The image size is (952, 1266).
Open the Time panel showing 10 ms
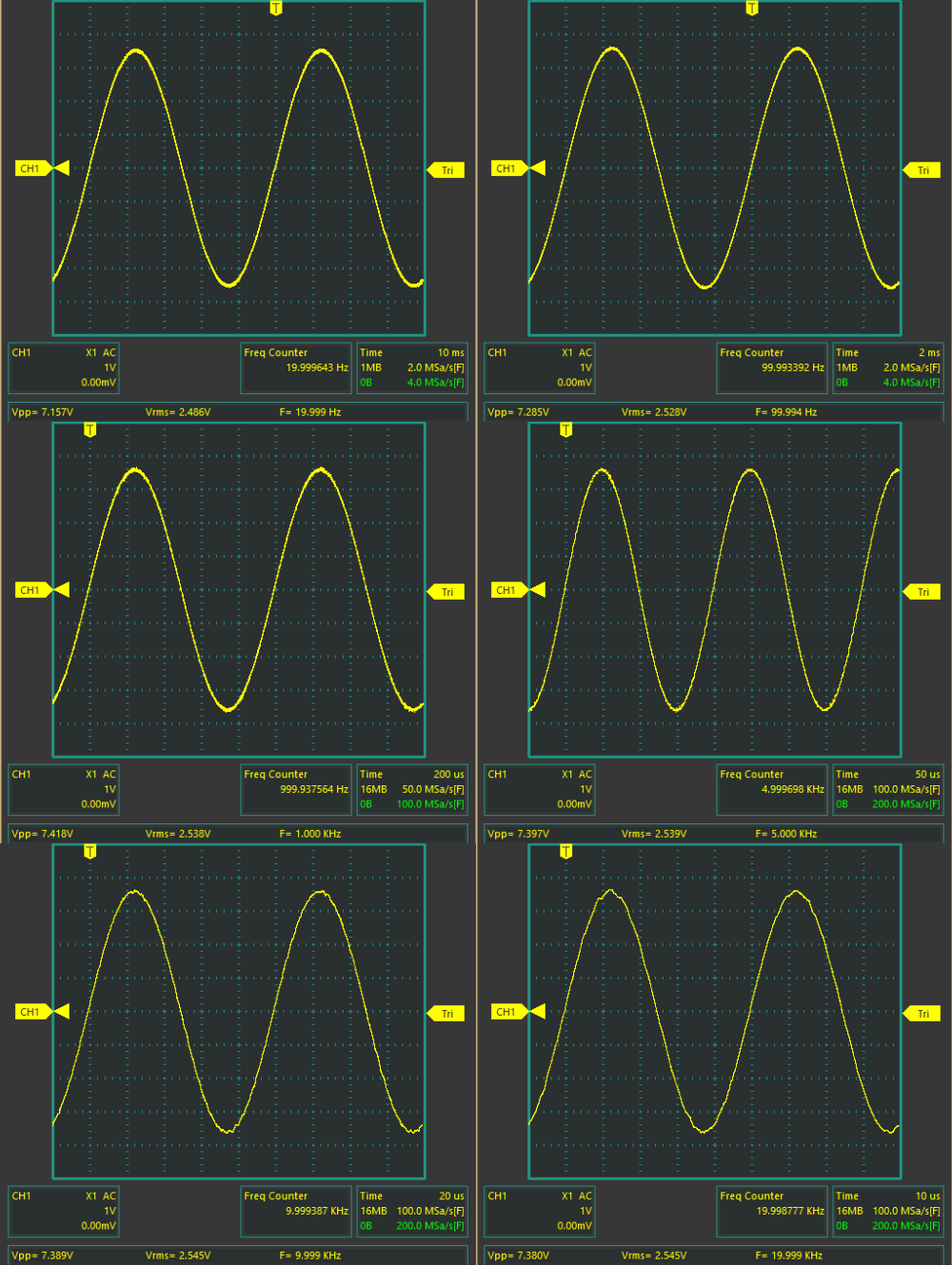(x=411, y=367)
